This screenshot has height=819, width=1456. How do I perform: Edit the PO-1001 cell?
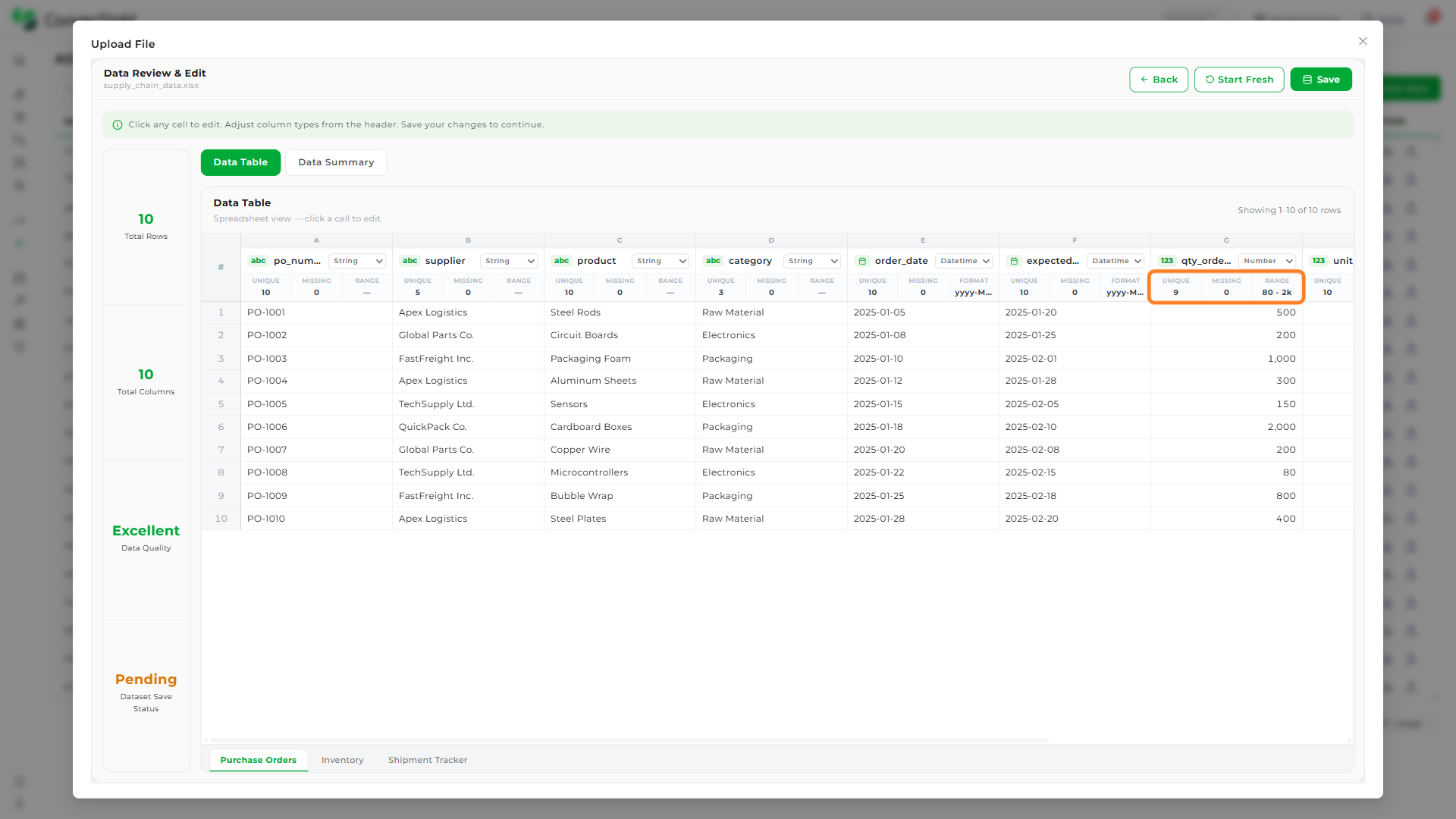(x=316, y=312)
